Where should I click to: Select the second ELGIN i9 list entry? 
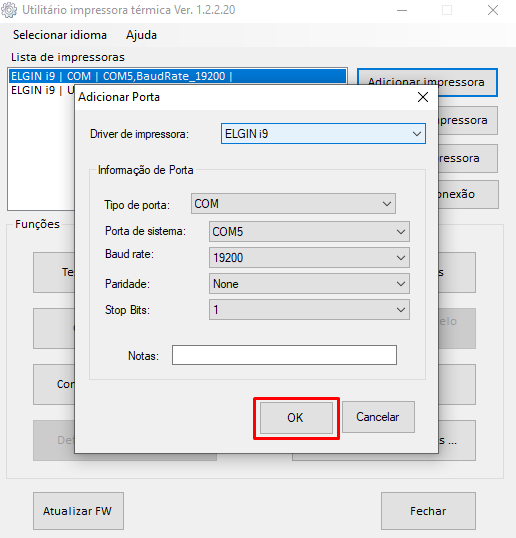[x=42, y=90]
